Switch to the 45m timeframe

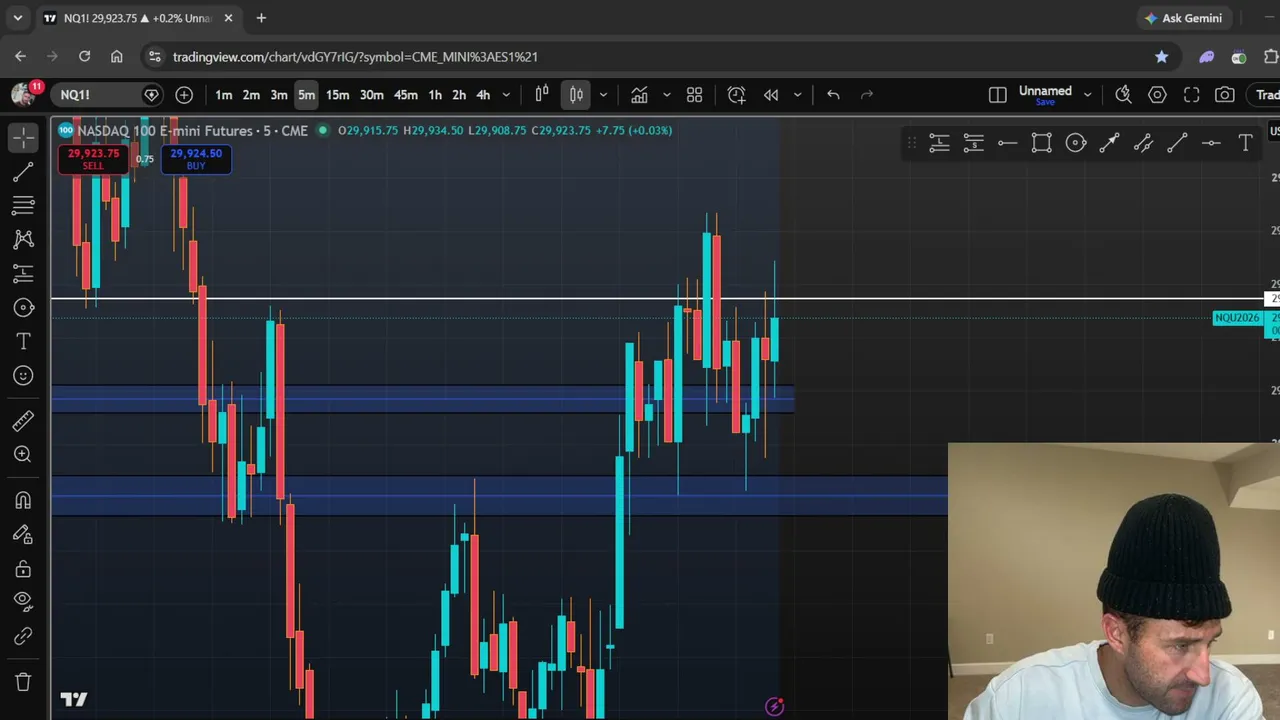click(405, 95)
